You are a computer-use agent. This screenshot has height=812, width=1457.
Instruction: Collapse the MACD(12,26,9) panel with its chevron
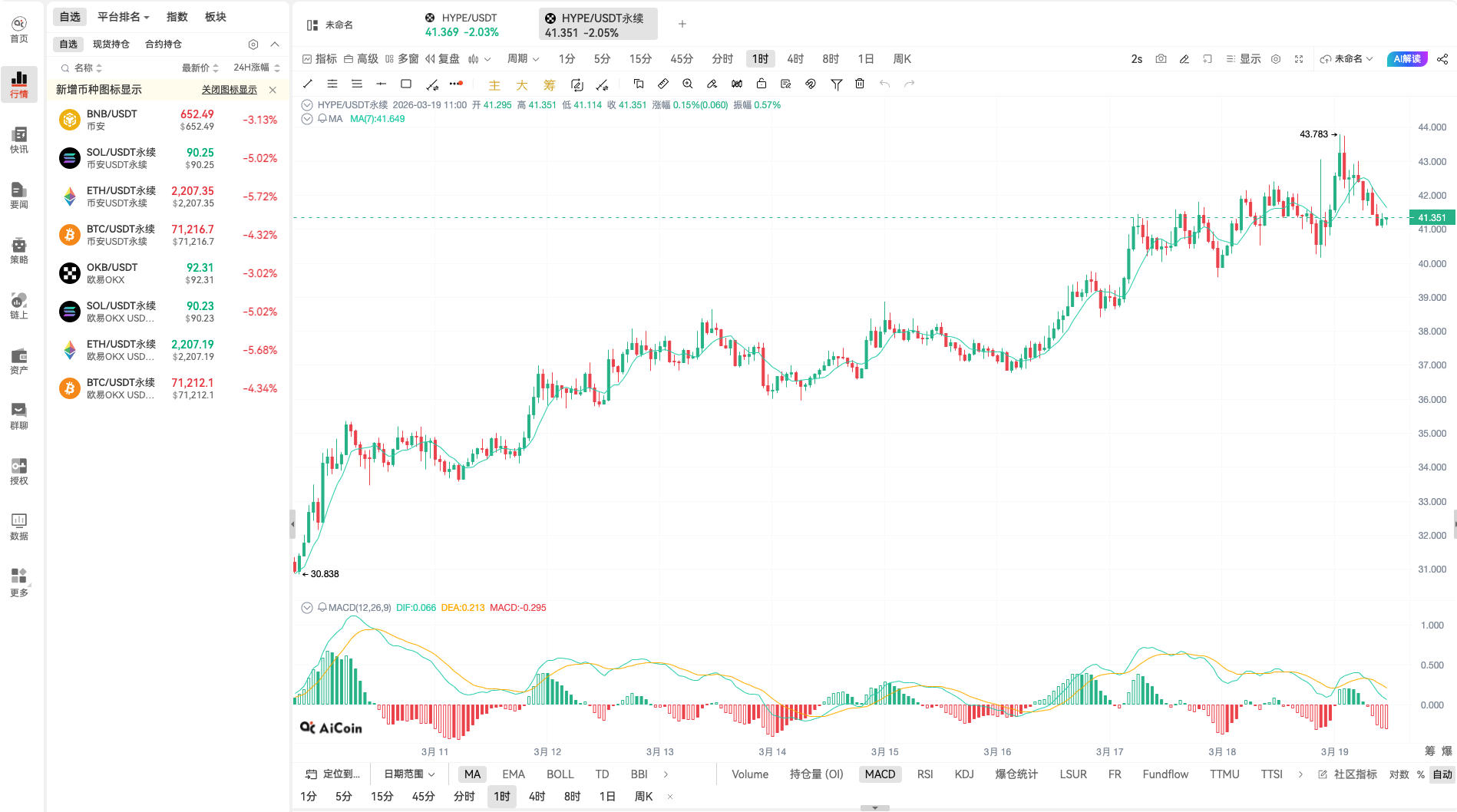pyautogui.click(x=307, y=607)
